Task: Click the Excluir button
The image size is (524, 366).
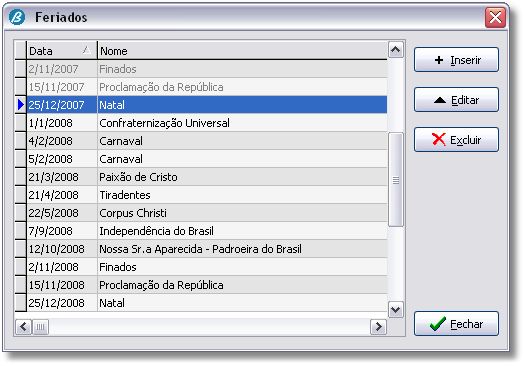Action: (456, 139)
